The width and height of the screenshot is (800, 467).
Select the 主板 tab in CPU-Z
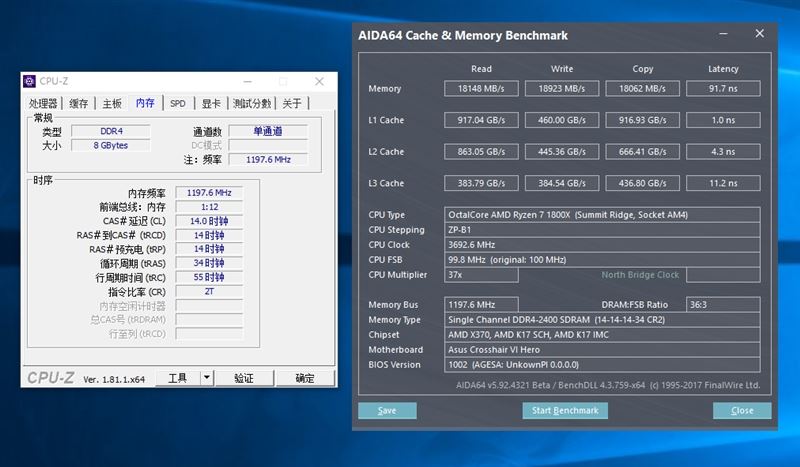[112, 104]
